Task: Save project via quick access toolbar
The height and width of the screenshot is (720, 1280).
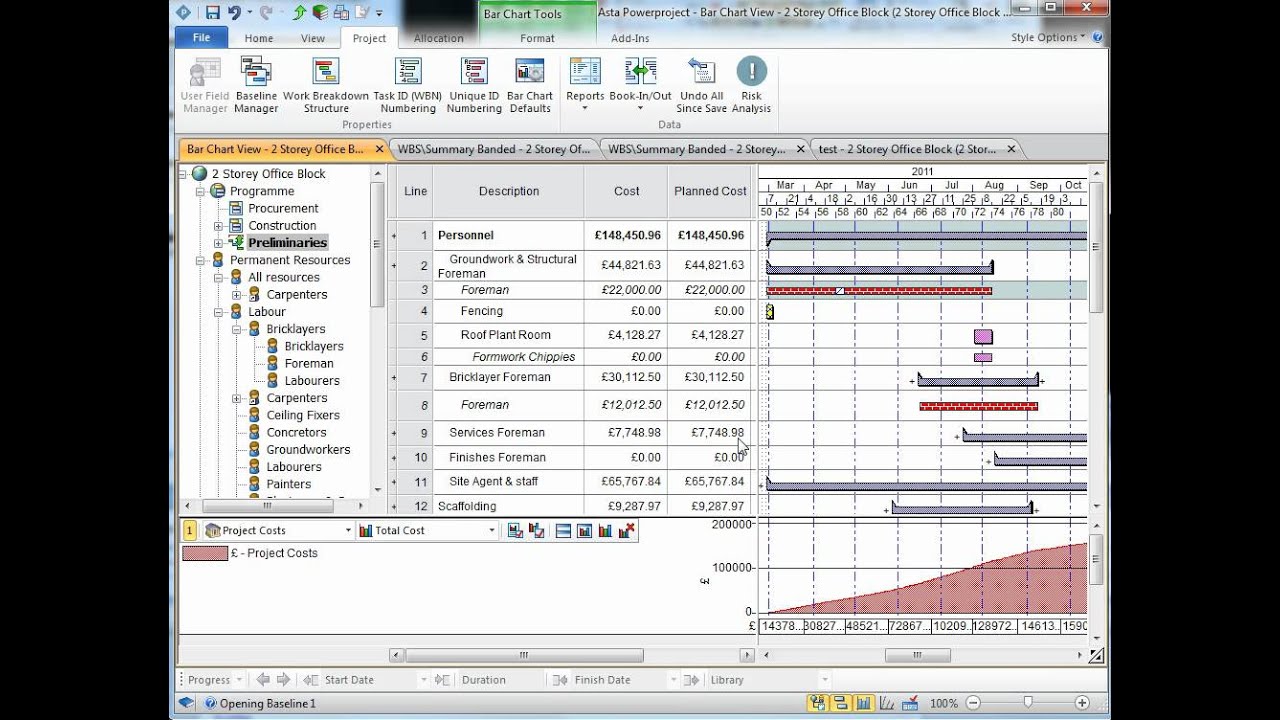Action: tap(212, 13)
